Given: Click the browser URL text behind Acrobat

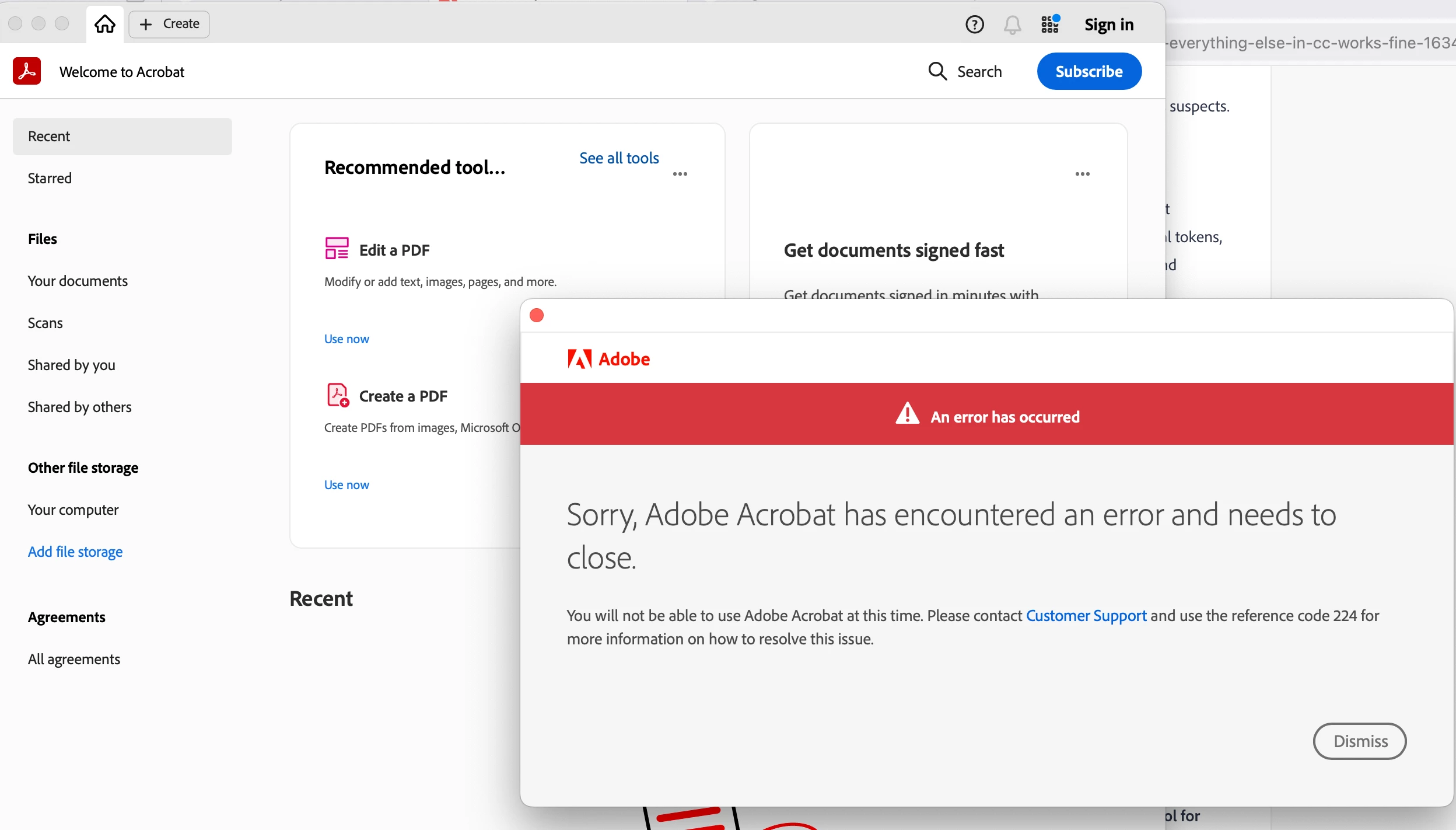Looking at the screenshot, I should (x=1311, y=43).
